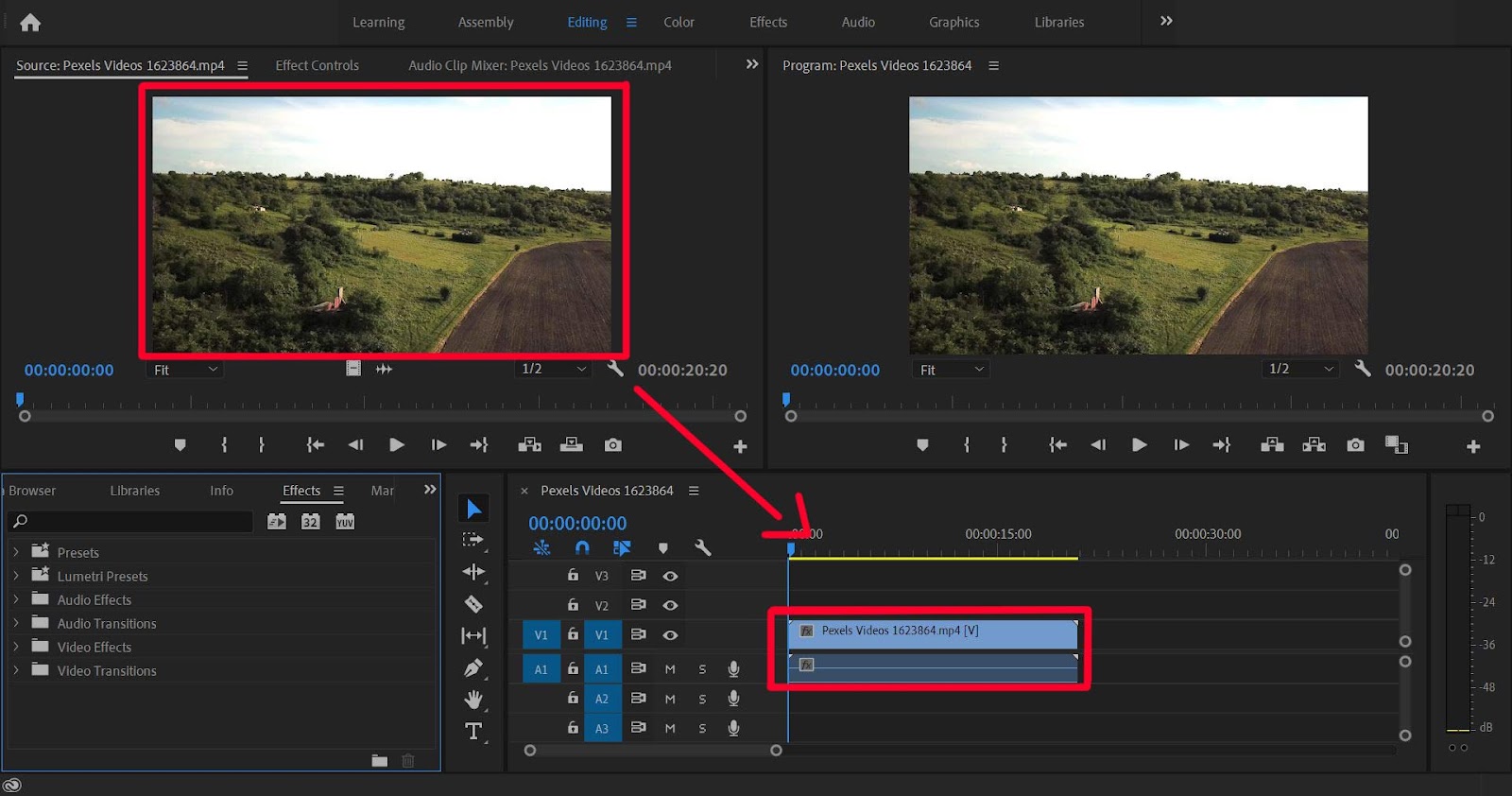Select the Razor tool
This screenshot has height=796, width=1512.
click(x=473, y=604)
